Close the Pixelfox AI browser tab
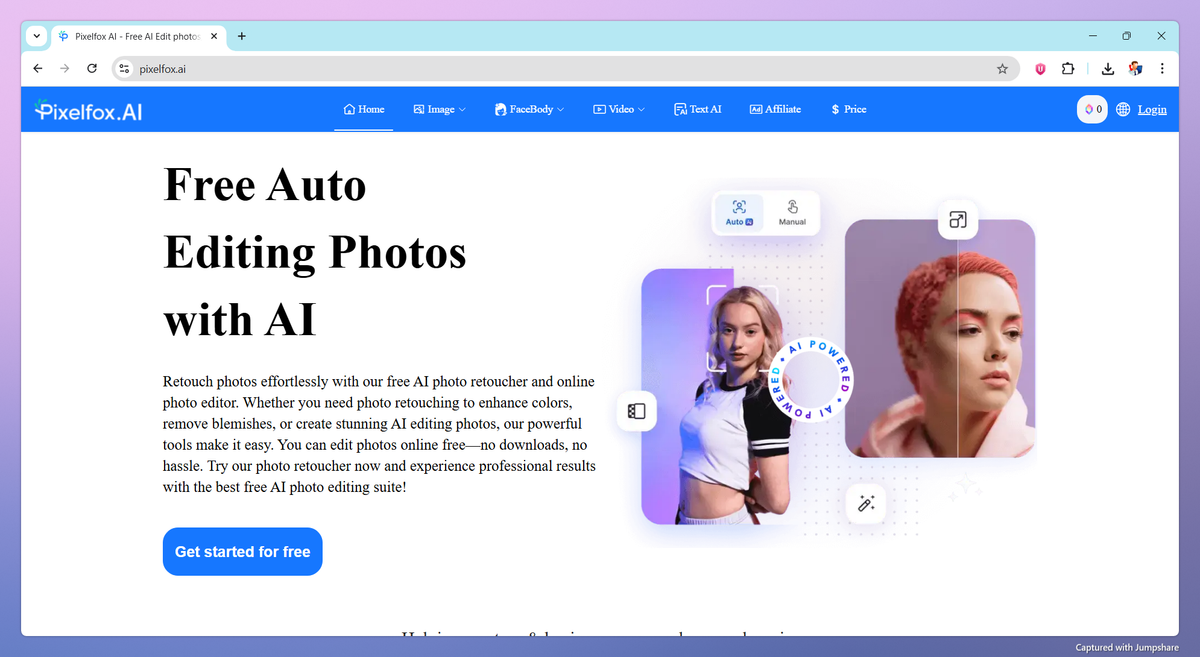The image size is (1200, 657). point(214,36)
